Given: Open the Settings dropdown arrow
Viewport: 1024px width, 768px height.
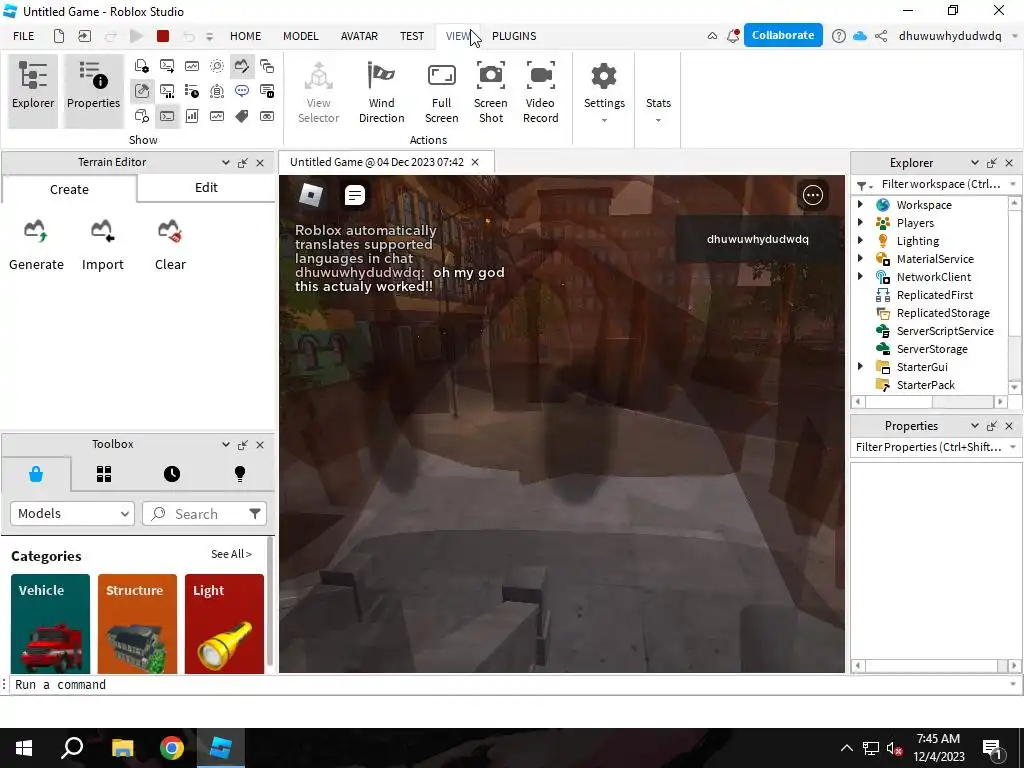Looking at the screenshot, I should click(x=604, y=120).
